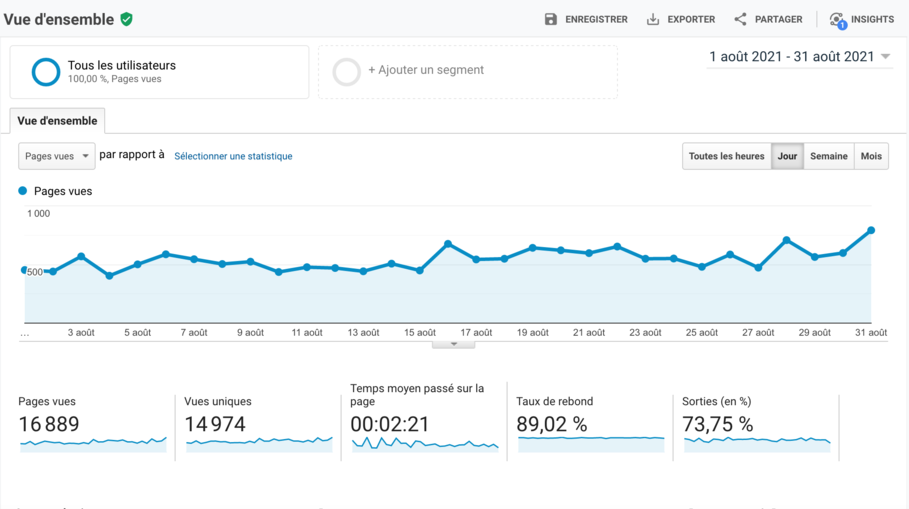Click Sélectionner une statistique link
Viewport: 909px width, 509px height.
tap(233, 156)
